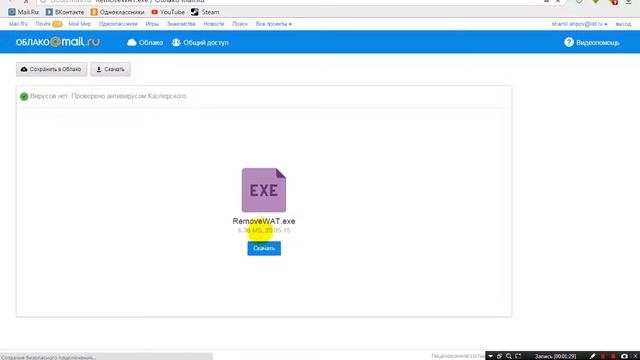
Task: Open the Mail.Ru bookmark
Action: point(24,12)
